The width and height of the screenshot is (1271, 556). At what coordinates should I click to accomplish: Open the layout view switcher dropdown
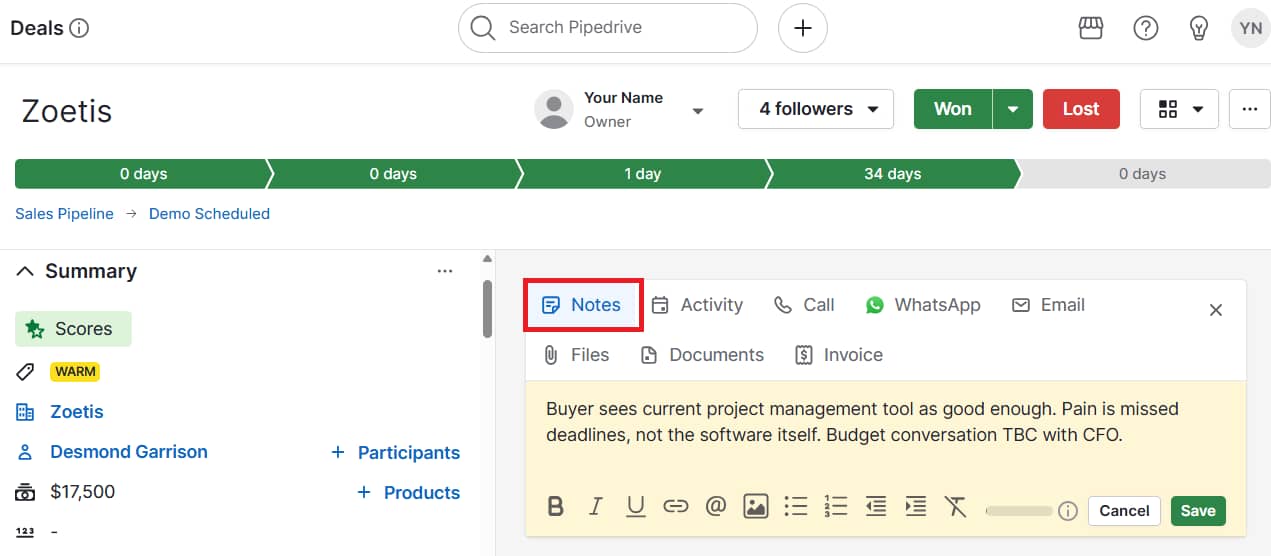[x=1179, y=109]
